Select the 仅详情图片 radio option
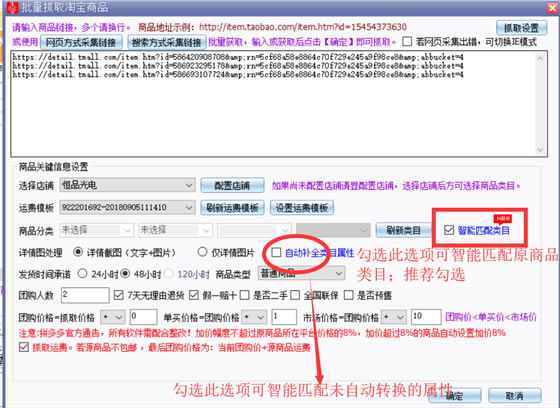 point(202,252)
